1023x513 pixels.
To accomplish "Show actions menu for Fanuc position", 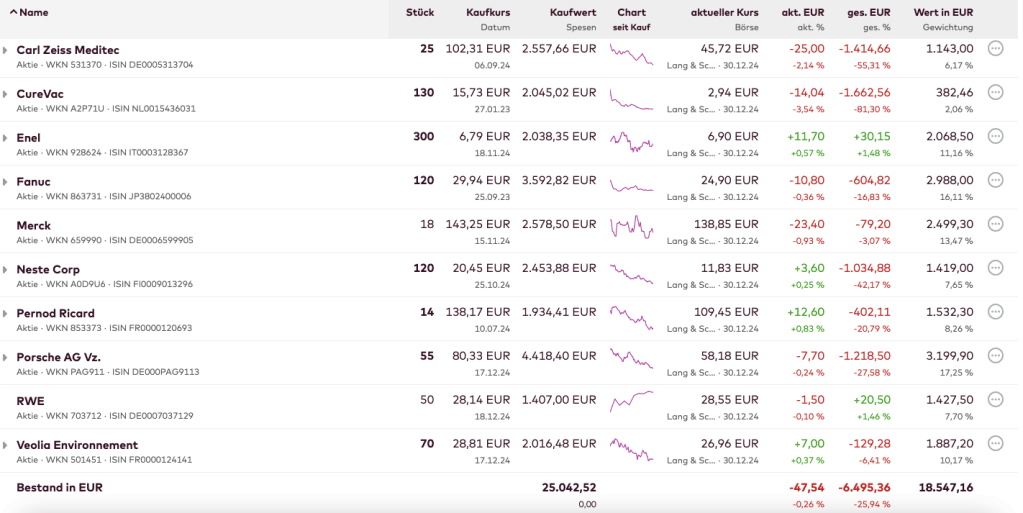I will coord(995,180).
